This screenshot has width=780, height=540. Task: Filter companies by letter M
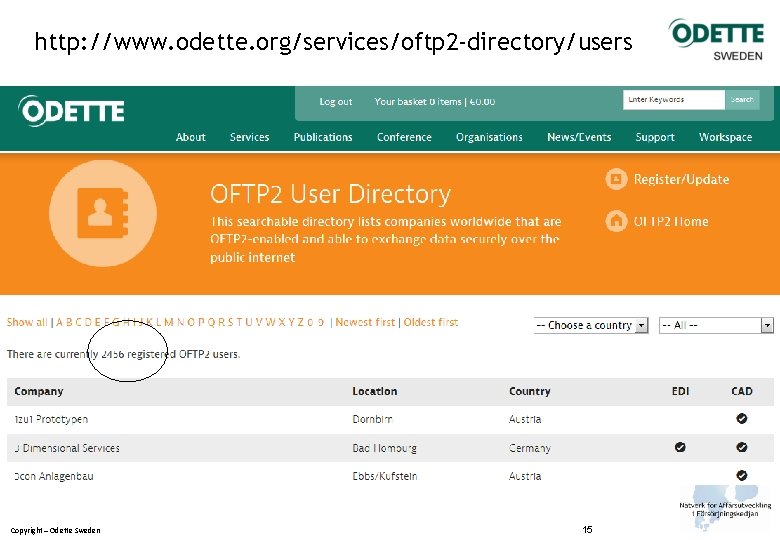point(169,322)
